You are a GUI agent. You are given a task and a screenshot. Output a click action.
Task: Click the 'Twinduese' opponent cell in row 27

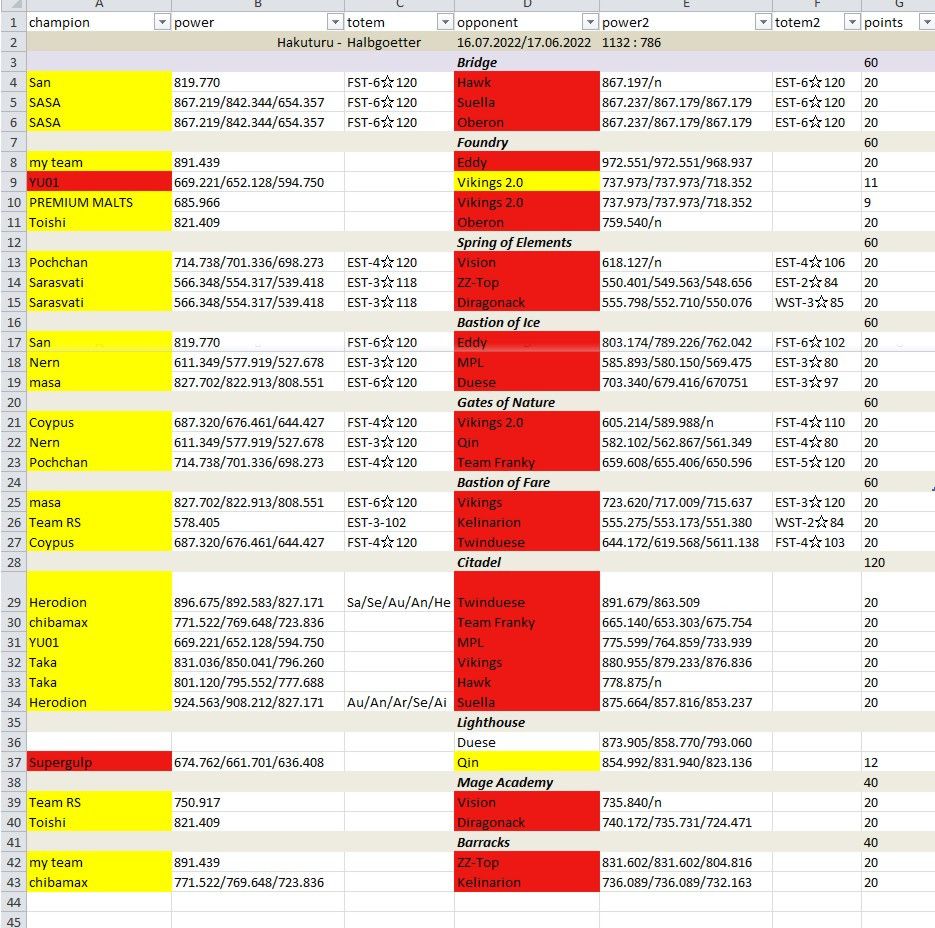(527, 543)
